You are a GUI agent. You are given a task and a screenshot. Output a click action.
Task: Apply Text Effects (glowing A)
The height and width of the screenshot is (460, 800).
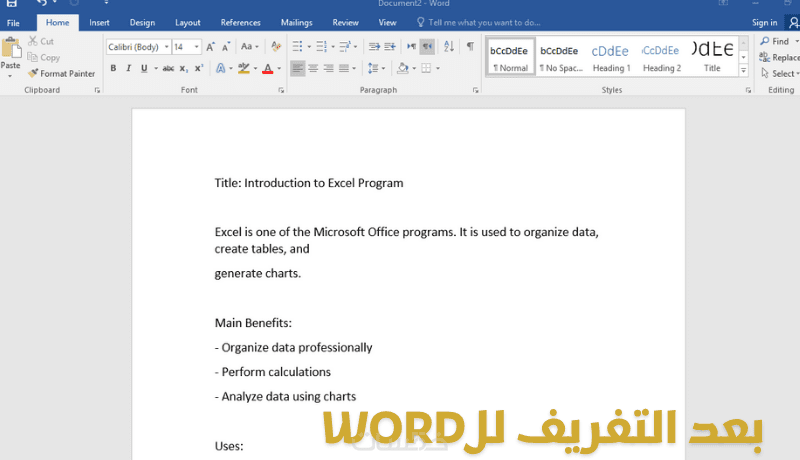tap(220, 68)
